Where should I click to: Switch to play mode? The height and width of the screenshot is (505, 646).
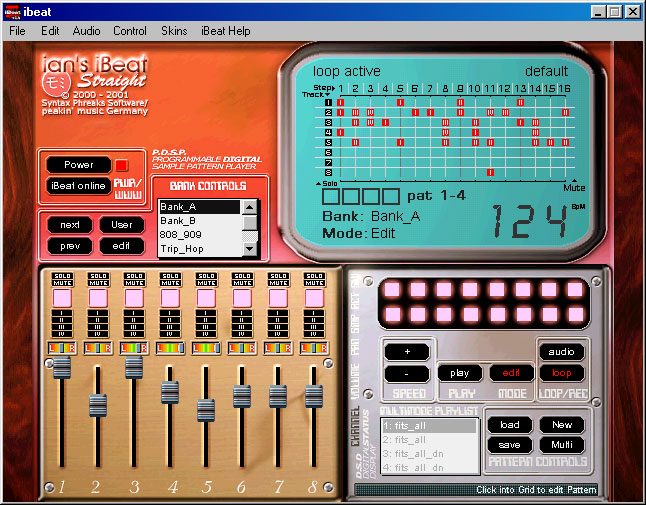[460, 373]
